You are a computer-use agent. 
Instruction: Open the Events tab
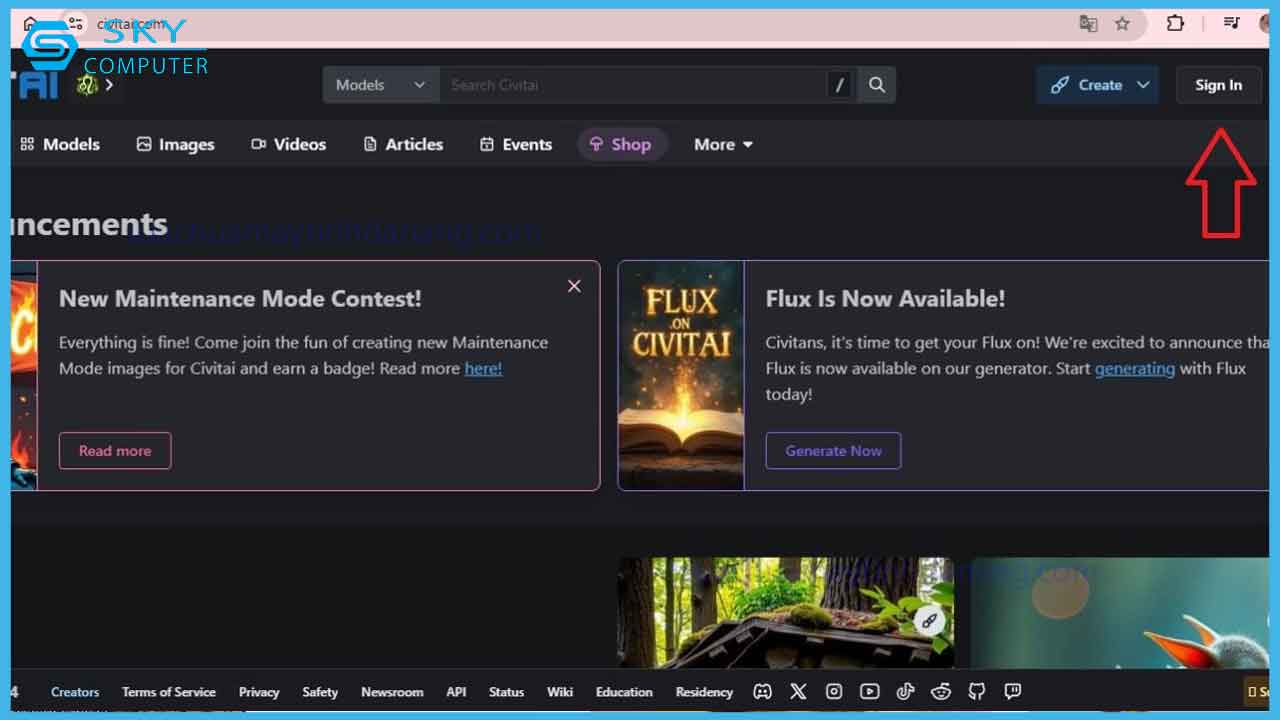(x=516, y=144)
